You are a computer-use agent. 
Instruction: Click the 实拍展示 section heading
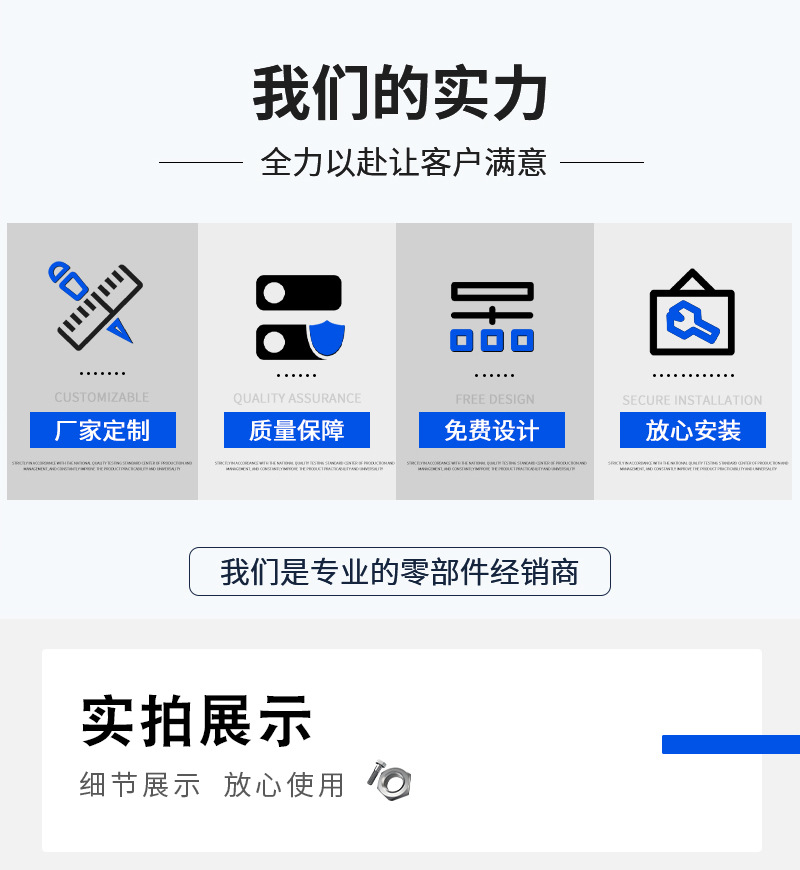click(x=196, y=721)
